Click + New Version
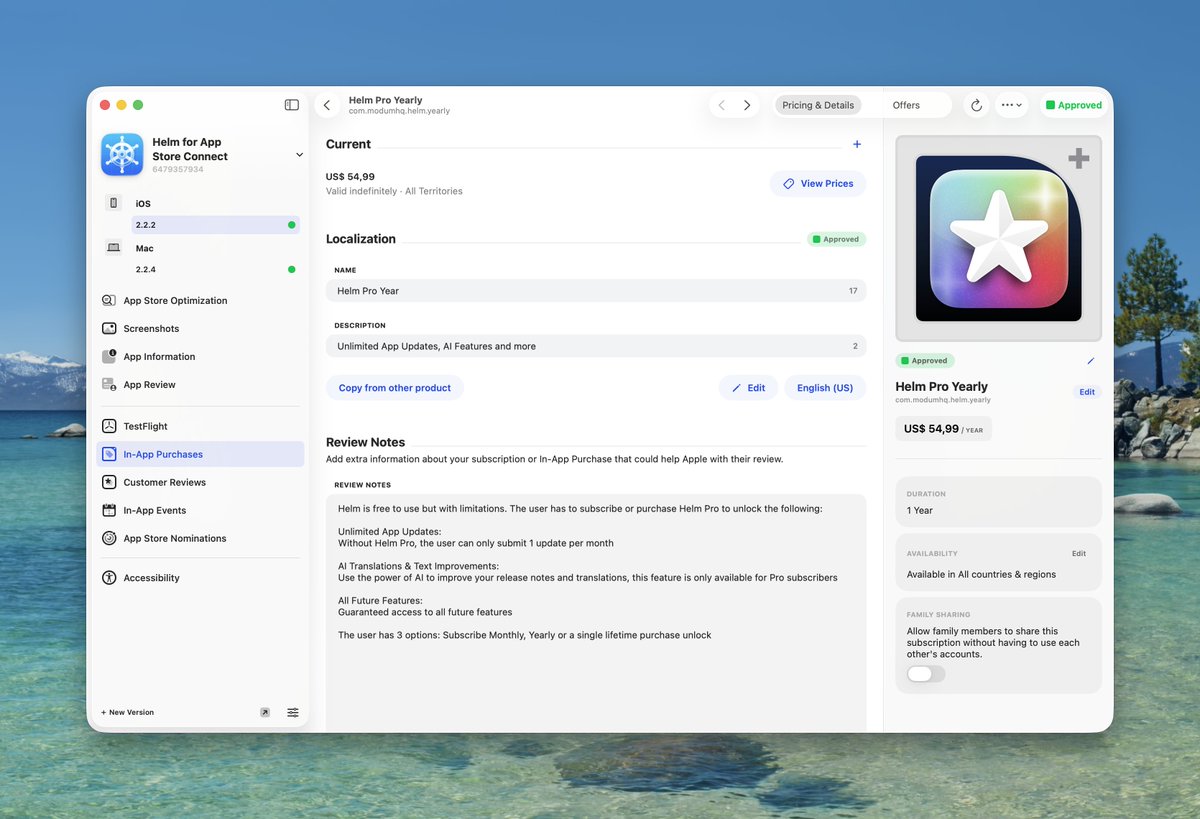This screenshot has height=819, width=1200. 127,713
